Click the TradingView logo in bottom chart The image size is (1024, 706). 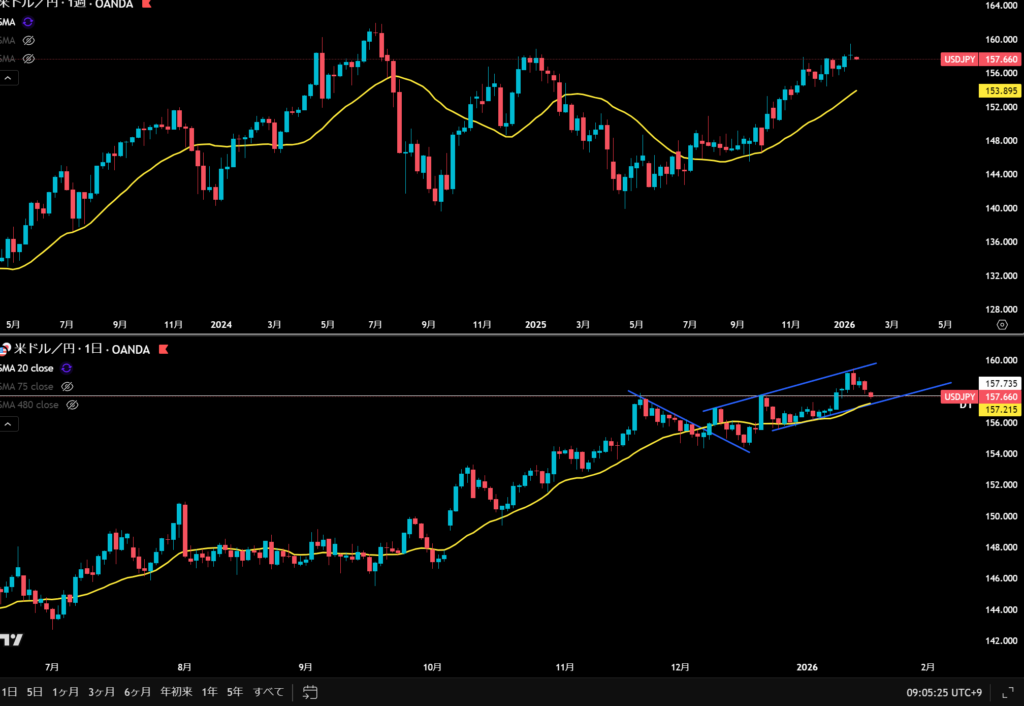[12, 640]
